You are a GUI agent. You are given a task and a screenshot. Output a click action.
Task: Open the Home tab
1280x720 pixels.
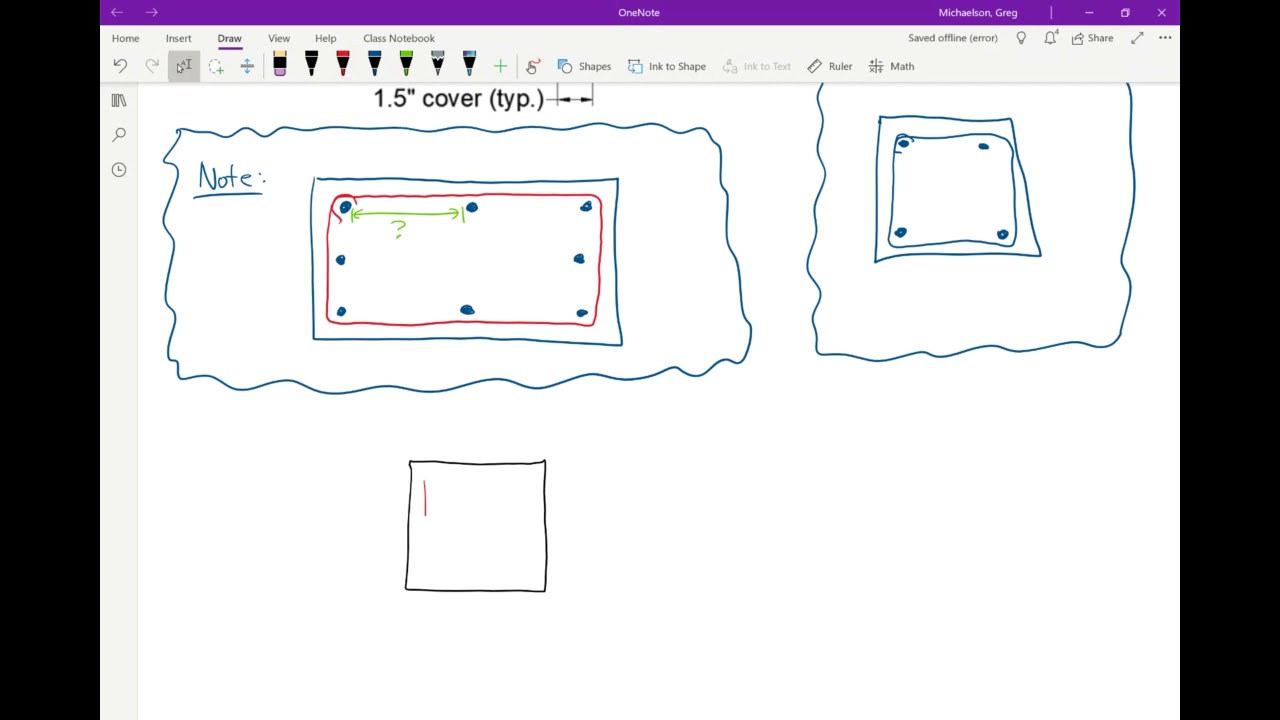point(126,38)
